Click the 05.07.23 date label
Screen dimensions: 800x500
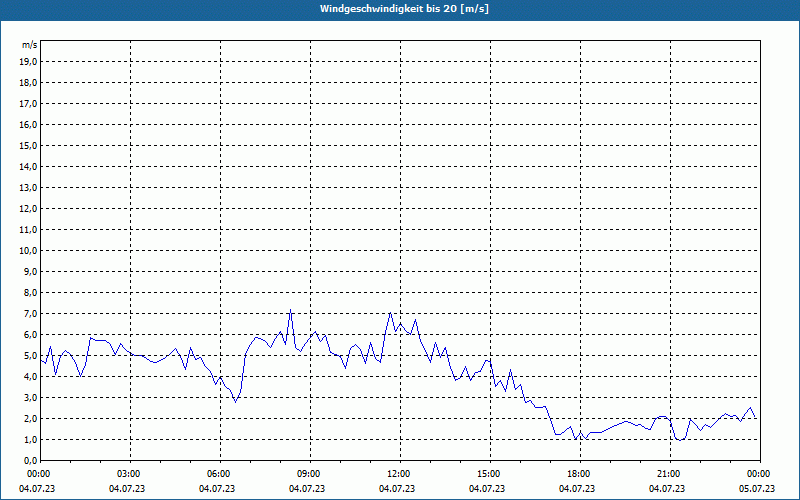[757, 489]
